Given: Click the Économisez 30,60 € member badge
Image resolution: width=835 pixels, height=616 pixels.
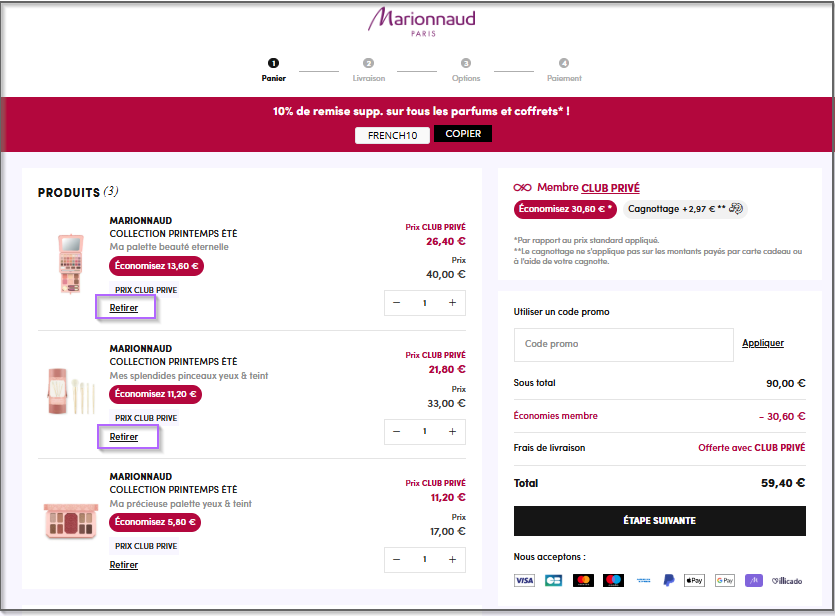Looking at the screenshot, I should click(565, 209).
